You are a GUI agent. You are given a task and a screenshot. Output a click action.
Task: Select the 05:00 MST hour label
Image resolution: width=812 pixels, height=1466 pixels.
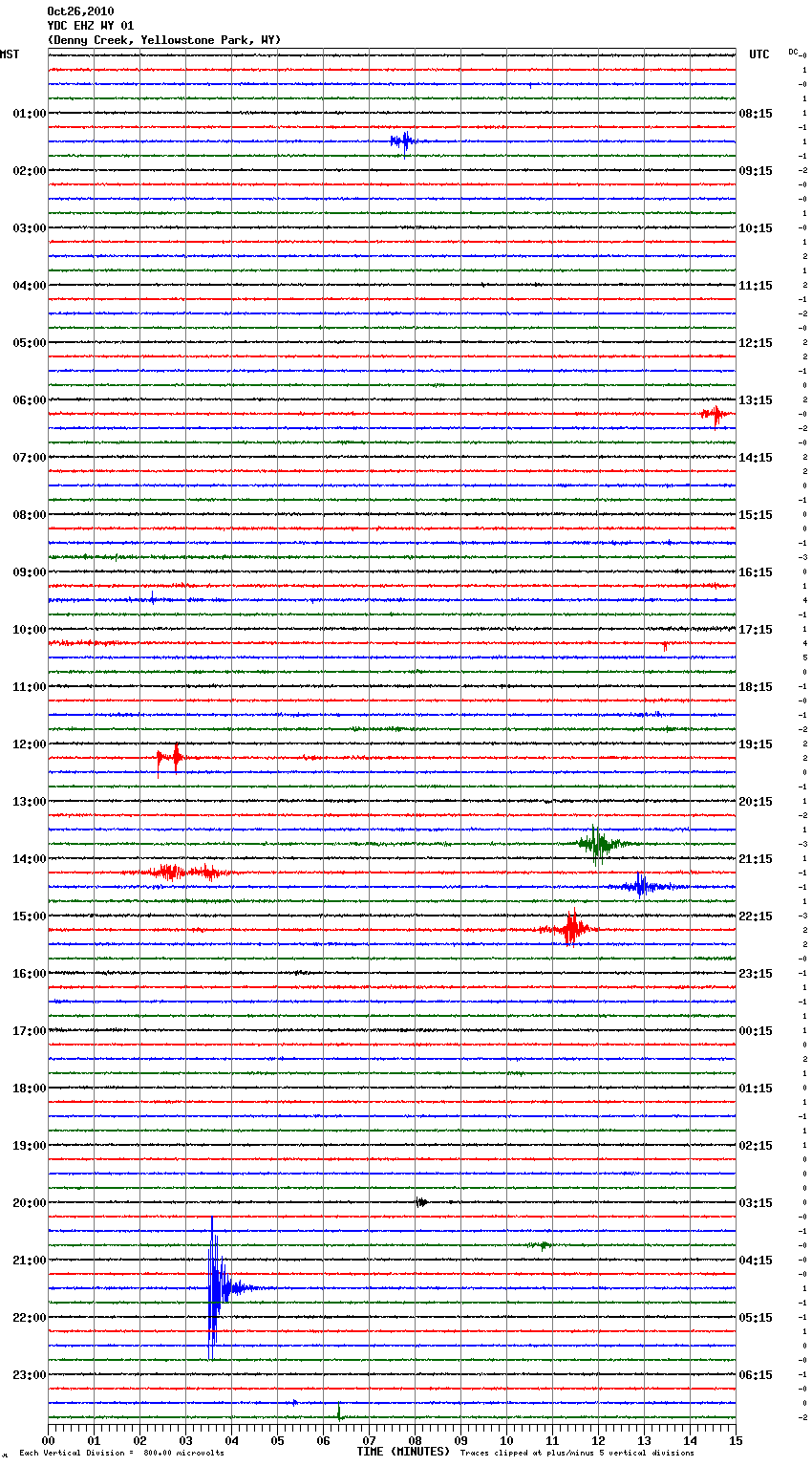pyautogui.click(x=30, y=343)
